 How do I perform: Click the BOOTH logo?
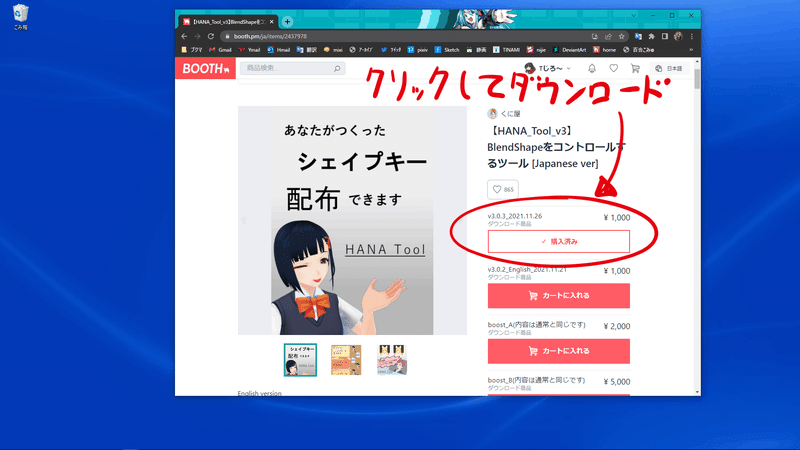[x=206, y=68]
